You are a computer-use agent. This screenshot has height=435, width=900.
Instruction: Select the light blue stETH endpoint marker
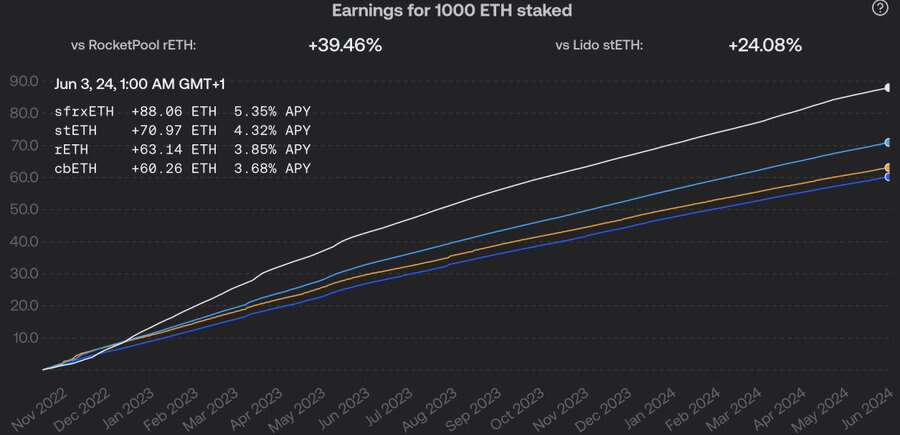(x=887, y=142)
